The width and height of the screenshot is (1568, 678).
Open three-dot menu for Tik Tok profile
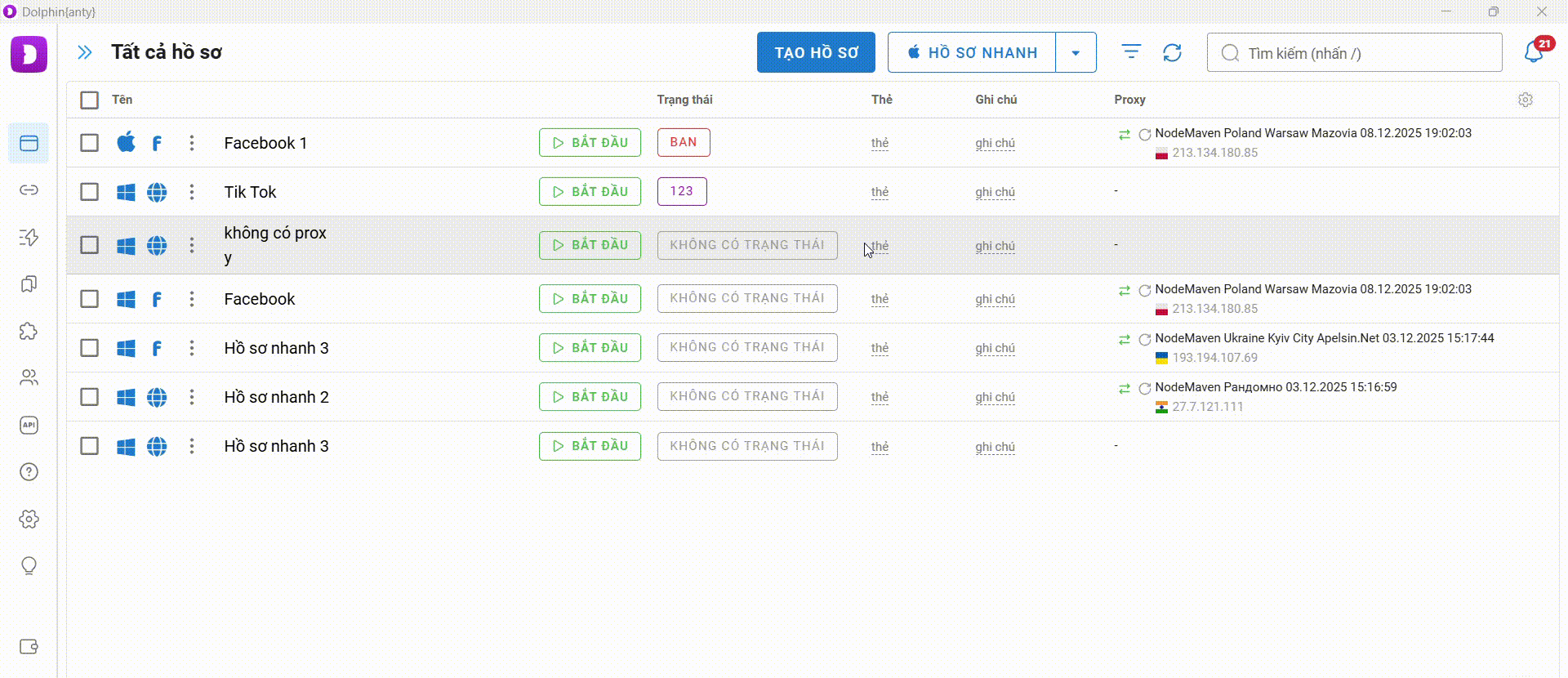click(192, 192)
